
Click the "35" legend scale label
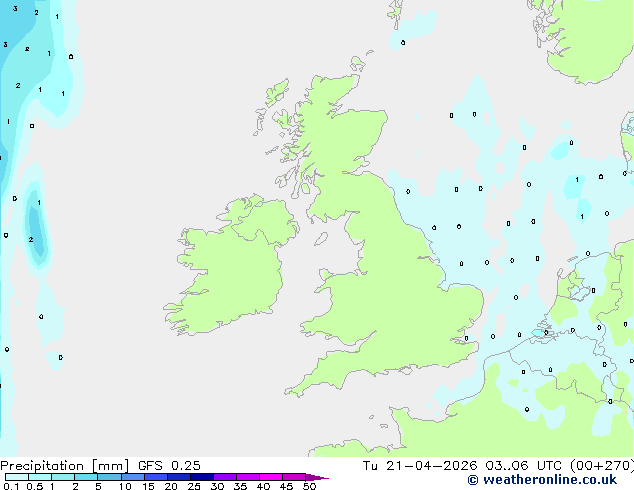click(240, 486)
